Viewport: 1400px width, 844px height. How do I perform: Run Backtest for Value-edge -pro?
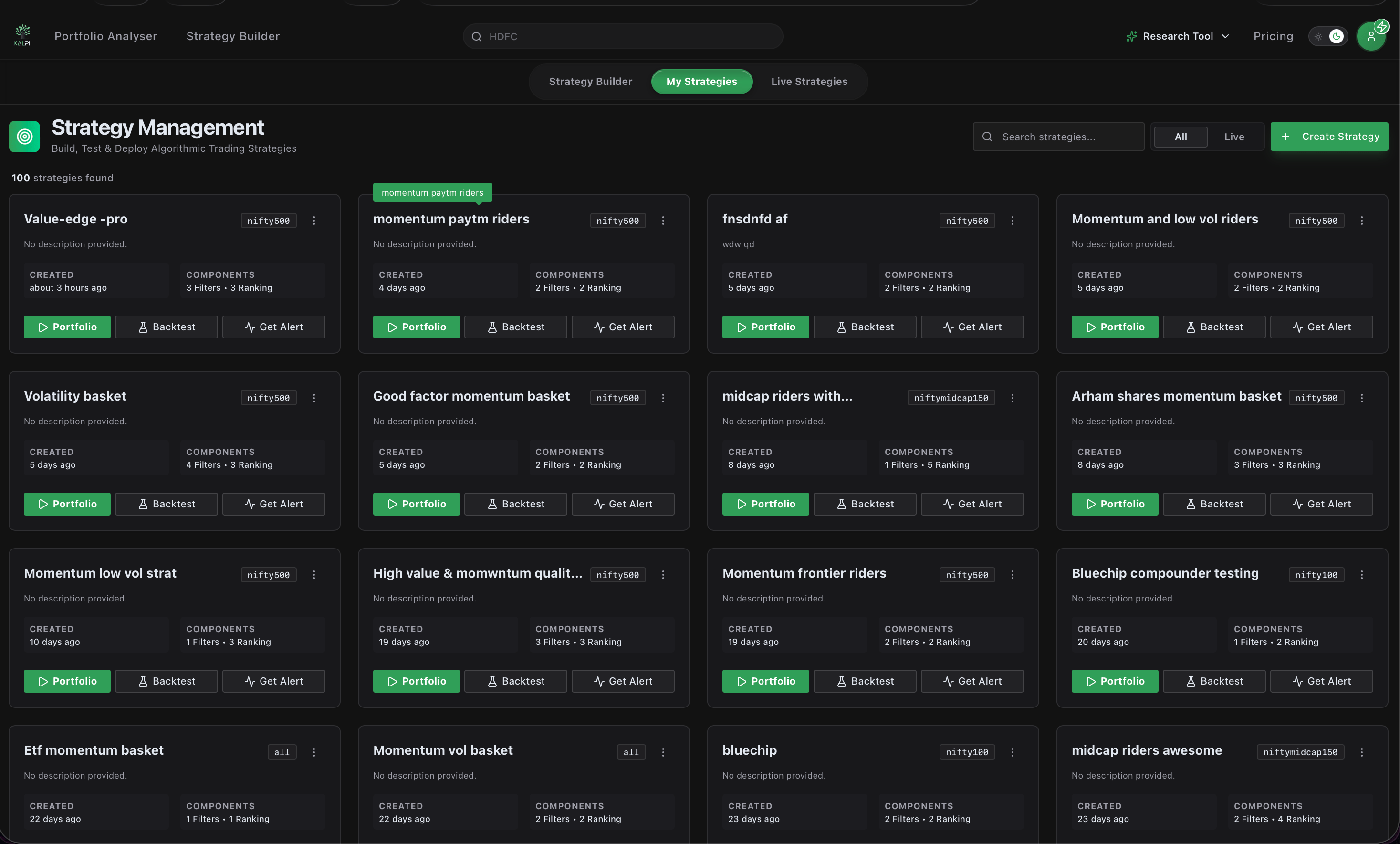pyautogui.click(x=167, y=327)
